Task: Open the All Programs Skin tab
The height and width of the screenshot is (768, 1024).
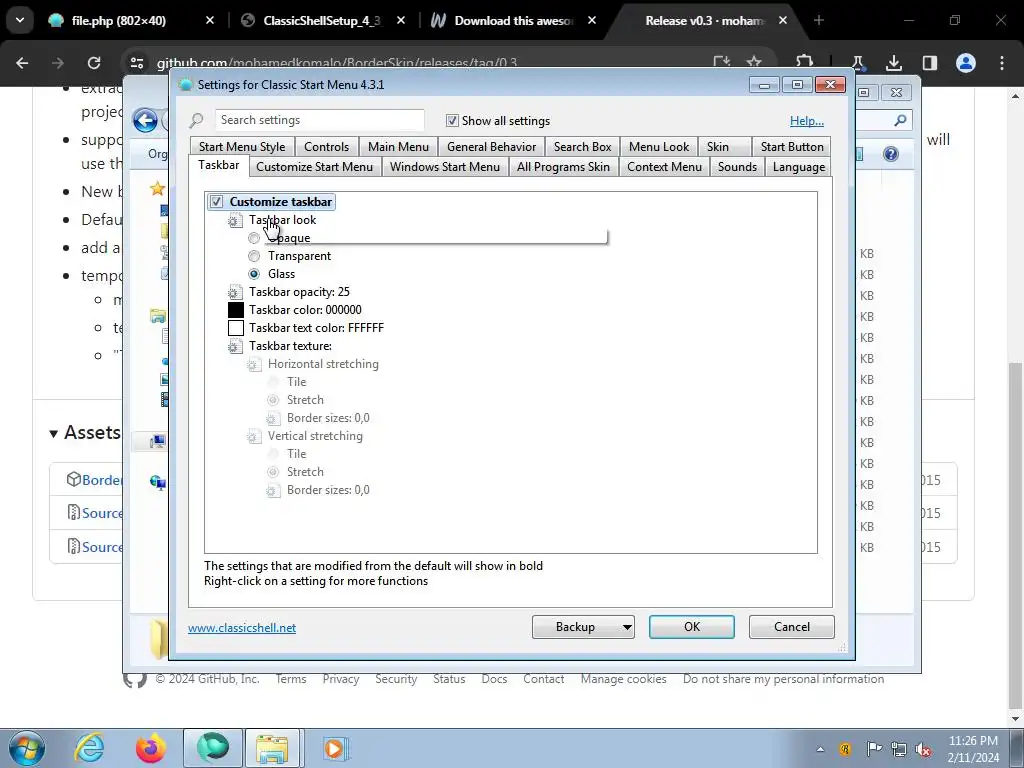Action: 563,167
